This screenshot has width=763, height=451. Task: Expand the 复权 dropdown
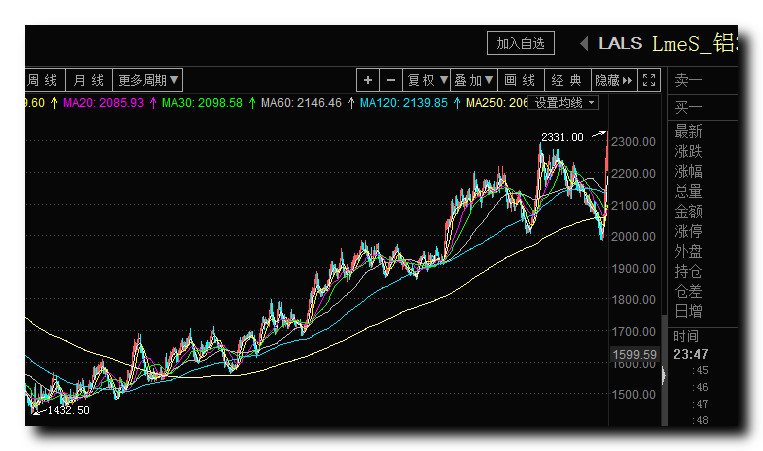pyautogui.click(x=427, y=80)
